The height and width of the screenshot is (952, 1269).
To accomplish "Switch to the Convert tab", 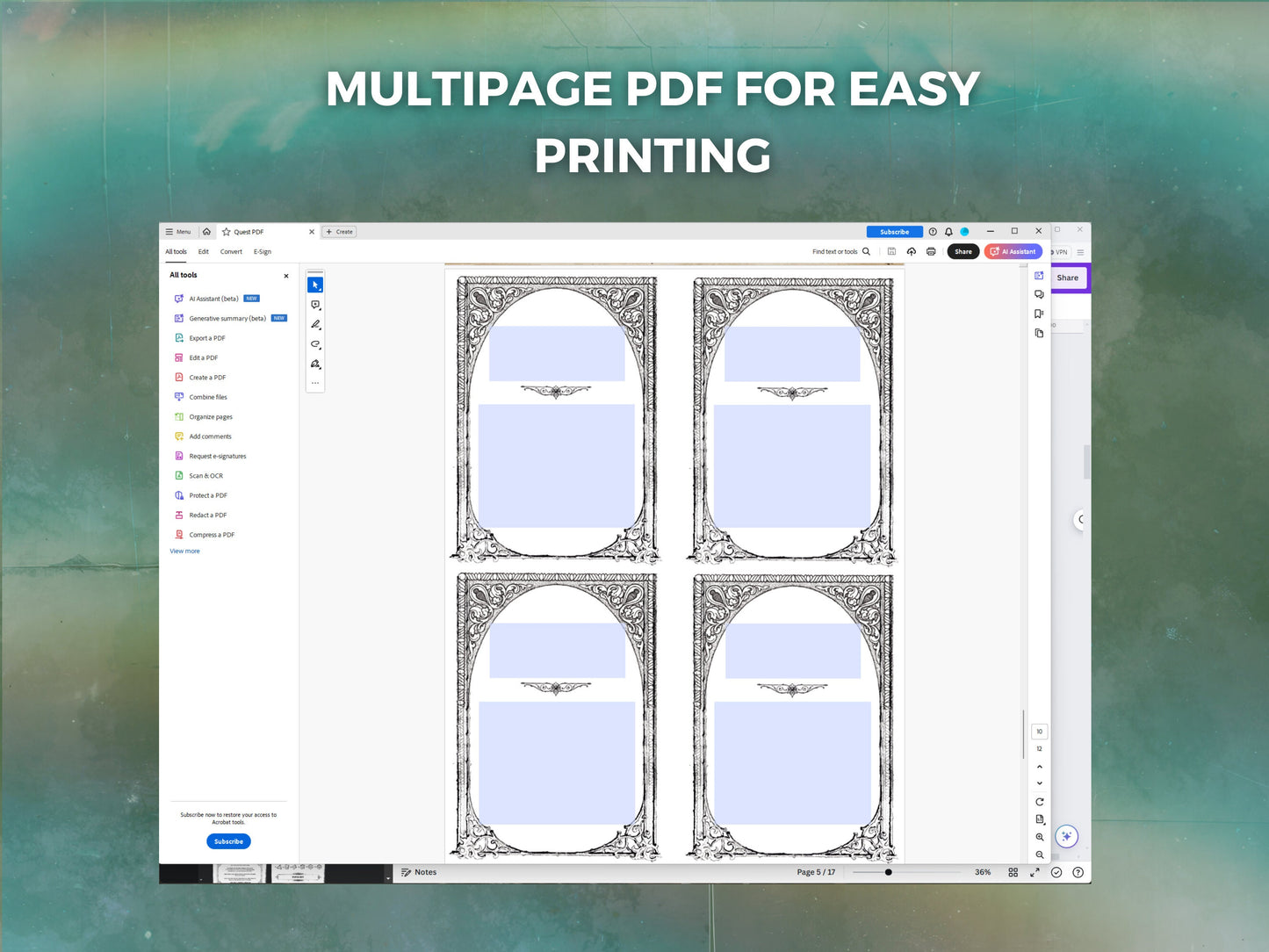I will [x=231, y=252].
